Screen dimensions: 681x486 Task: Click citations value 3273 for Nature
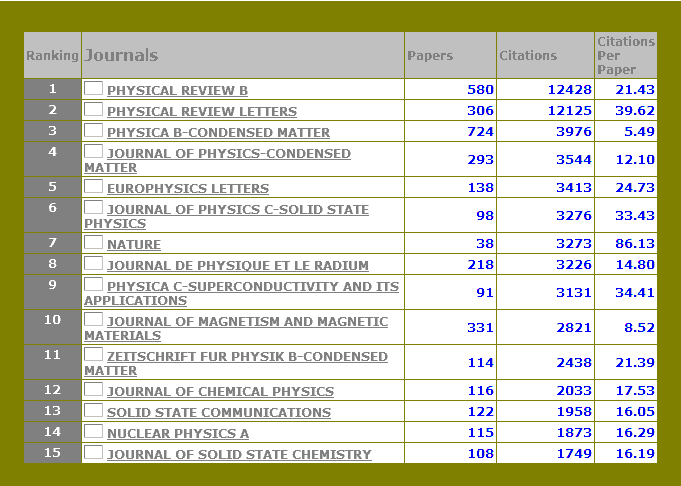574,243
